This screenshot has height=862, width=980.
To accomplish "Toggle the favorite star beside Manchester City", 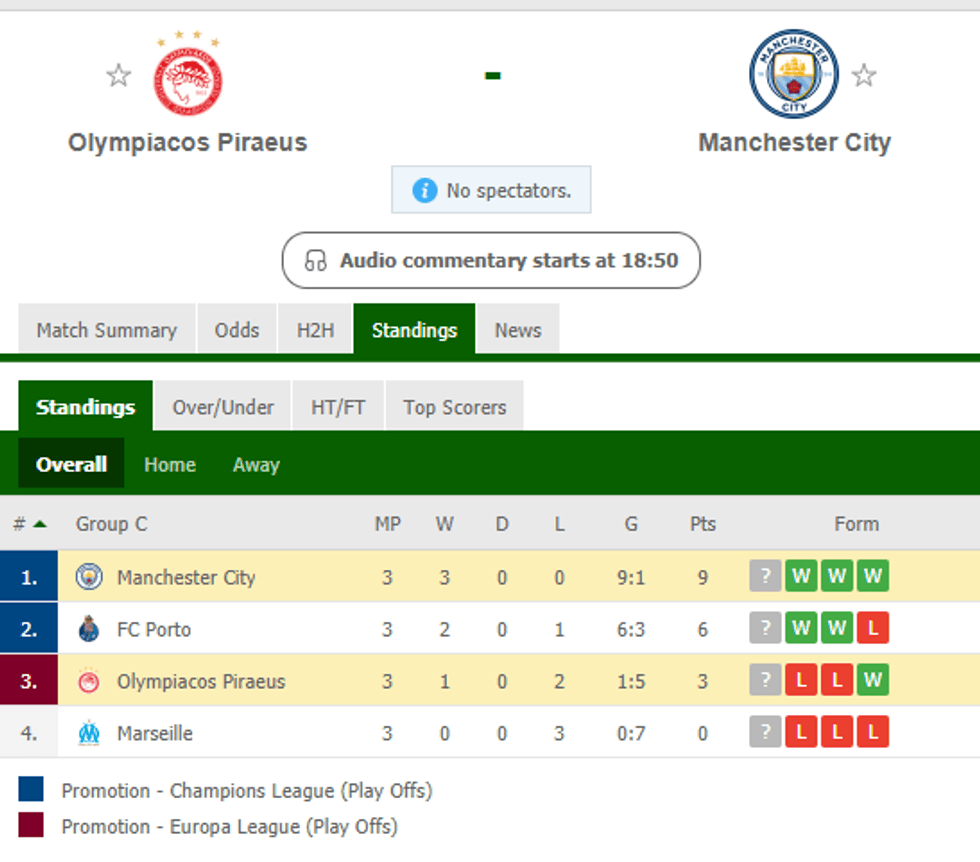I will tap(864, 75).
